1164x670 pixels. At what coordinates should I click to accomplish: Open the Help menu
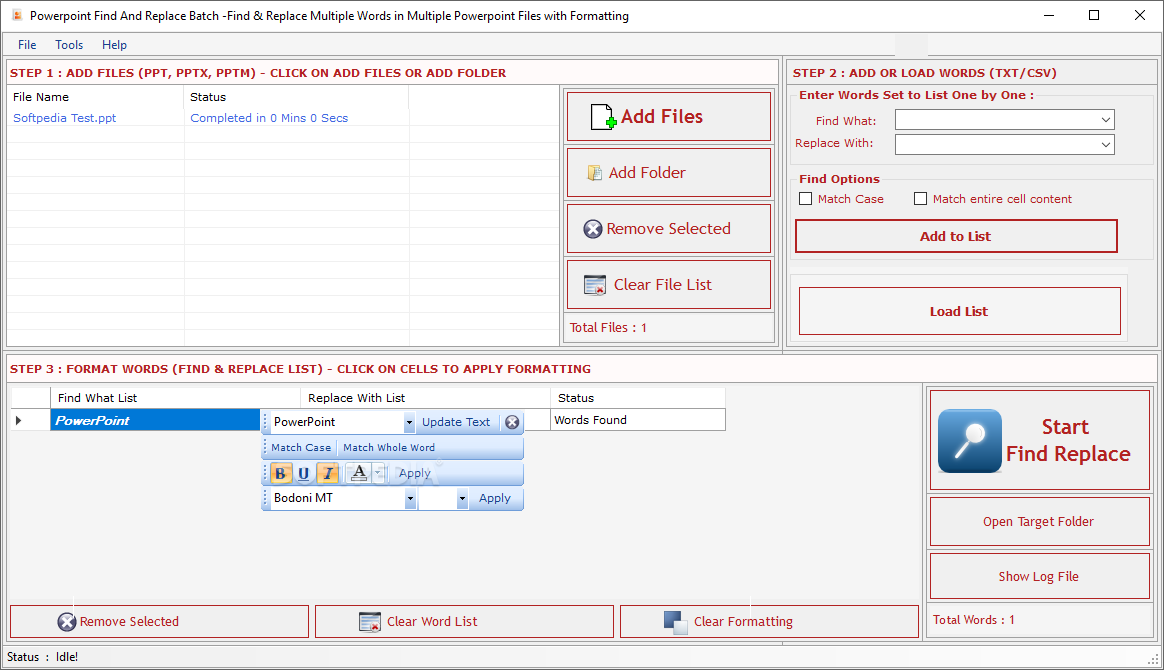pos(114,45)
